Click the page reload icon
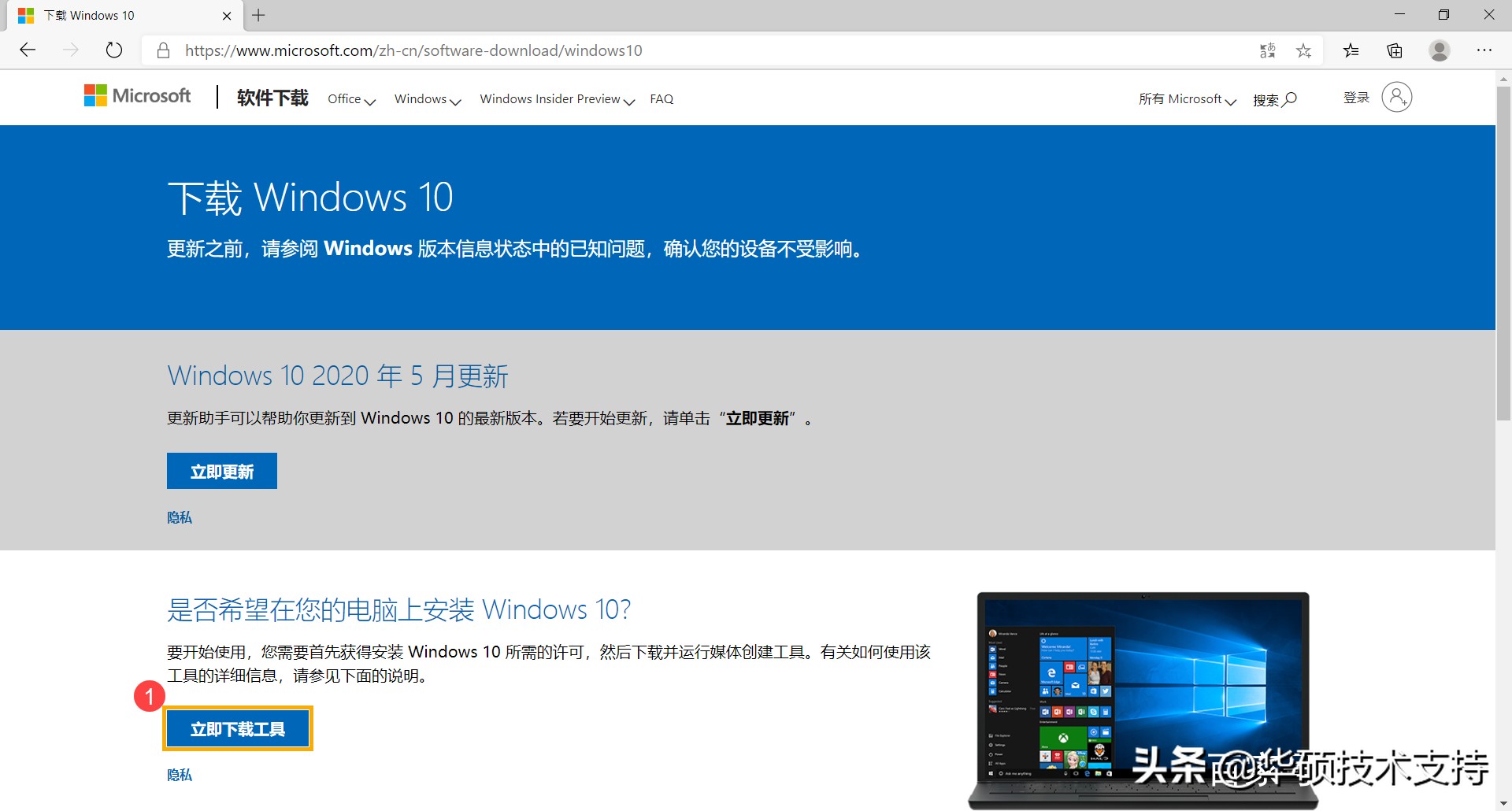The image size is (1512, 811). click(x=114, y=50)
